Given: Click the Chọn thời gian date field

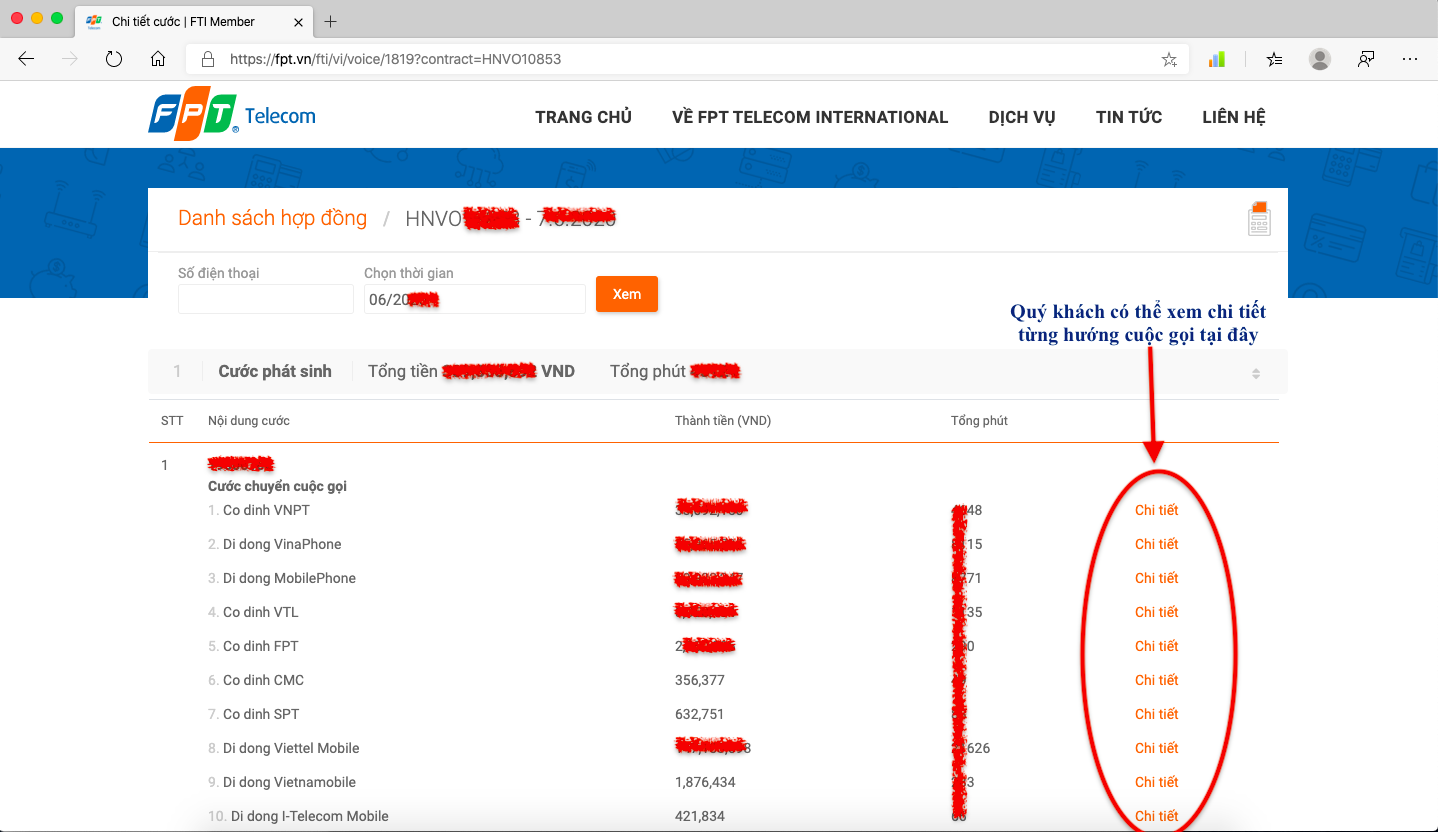Looking at the screenshot, I should tap(475, 299).
